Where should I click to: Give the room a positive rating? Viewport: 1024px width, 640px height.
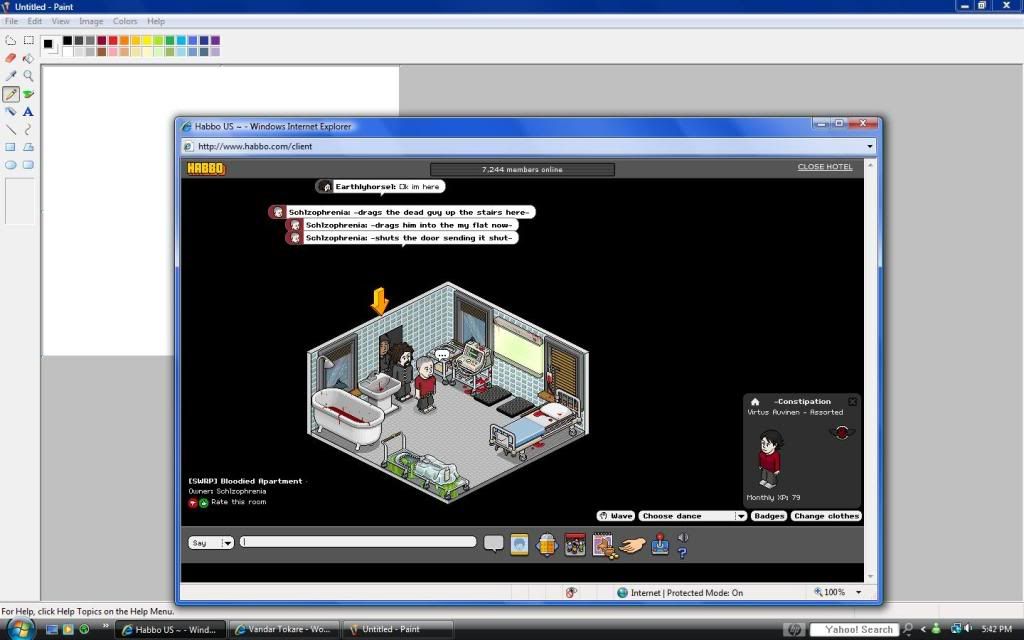(x=203, y=502)
